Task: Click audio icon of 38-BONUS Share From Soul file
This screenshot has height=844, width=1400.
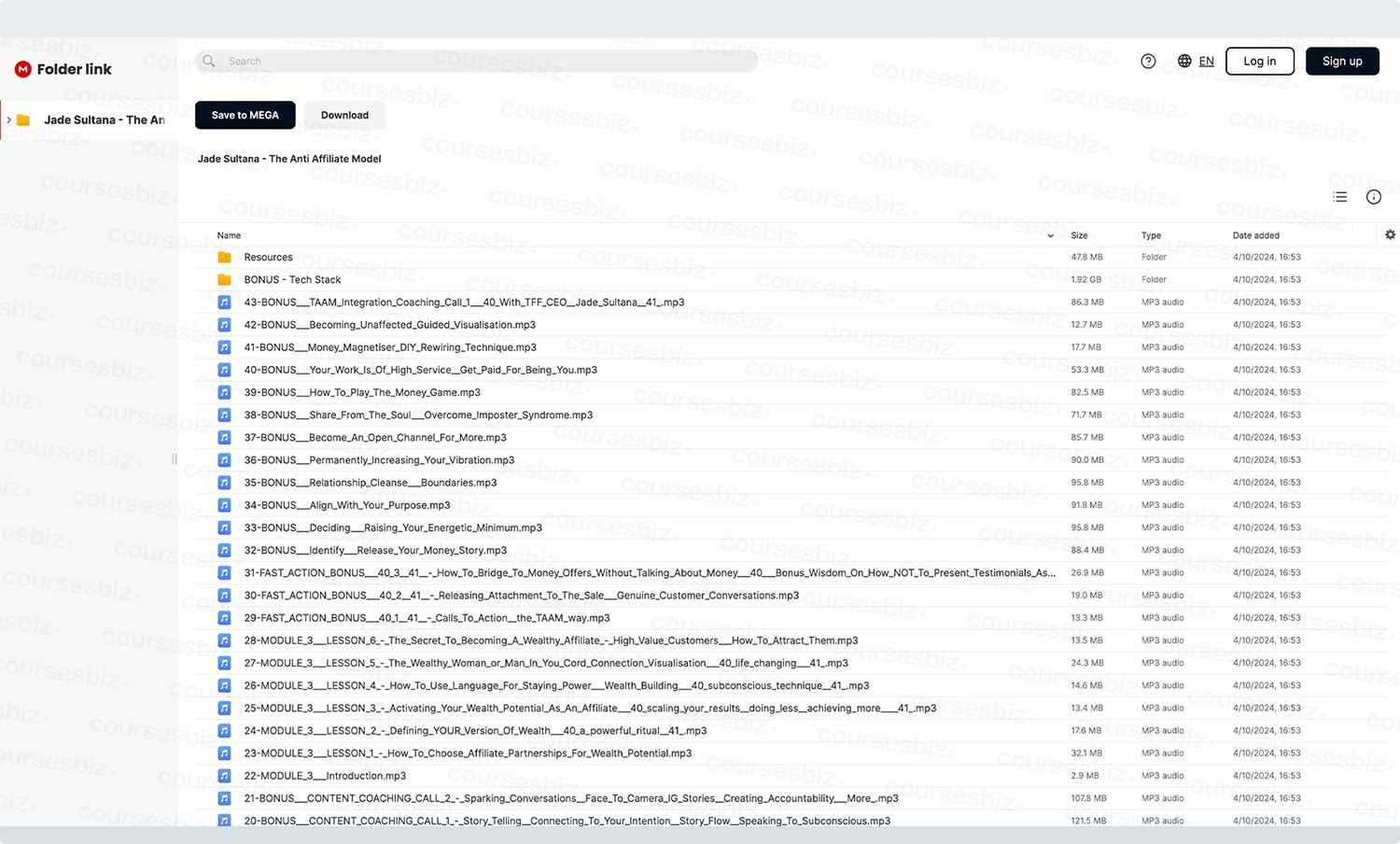Action: 224,415
